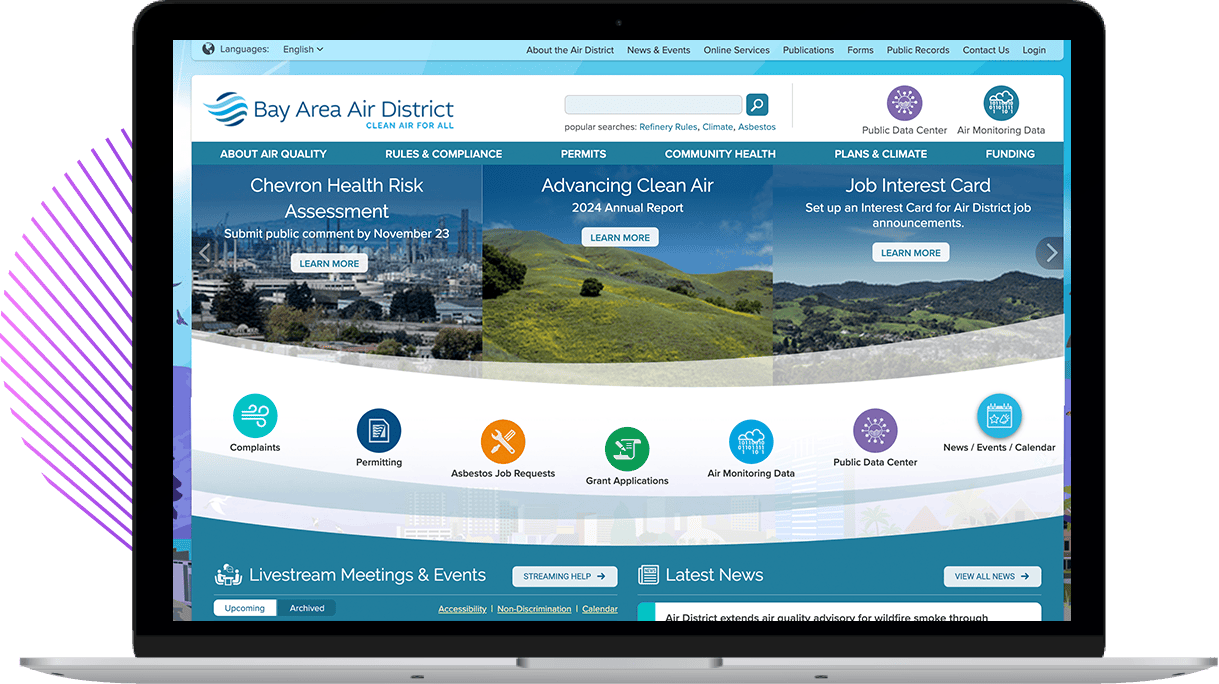
Task: Click the magnifier search button
Action: click(x=757, y=104)
